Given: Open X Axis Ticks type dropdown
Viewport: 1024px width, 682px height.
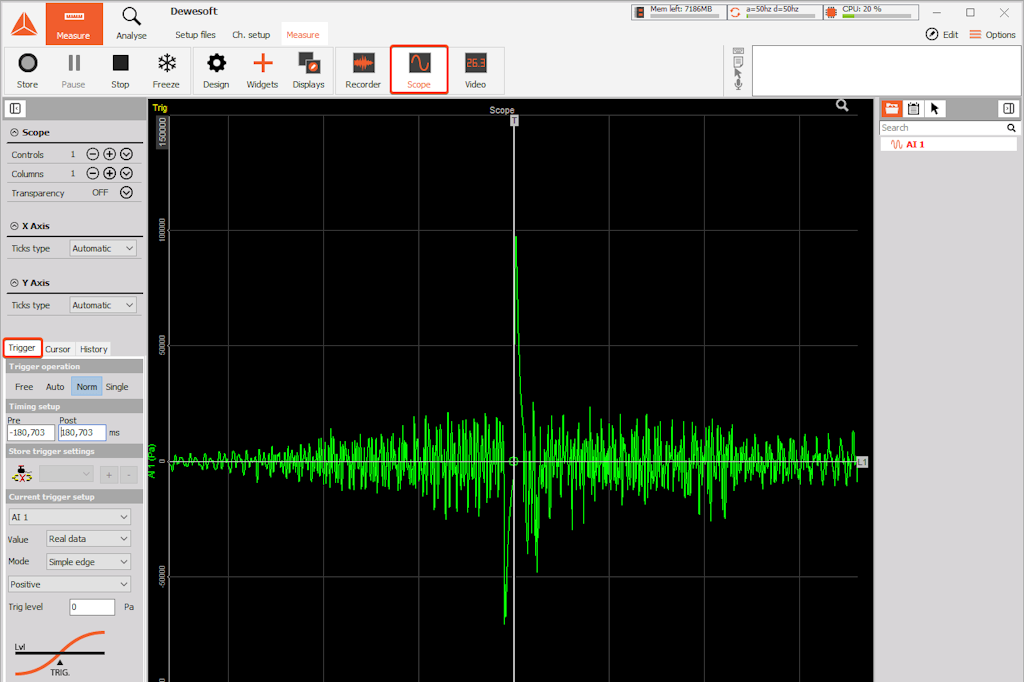Looking at the screenshot, I should pyautogui.click(x=103, y=248).
